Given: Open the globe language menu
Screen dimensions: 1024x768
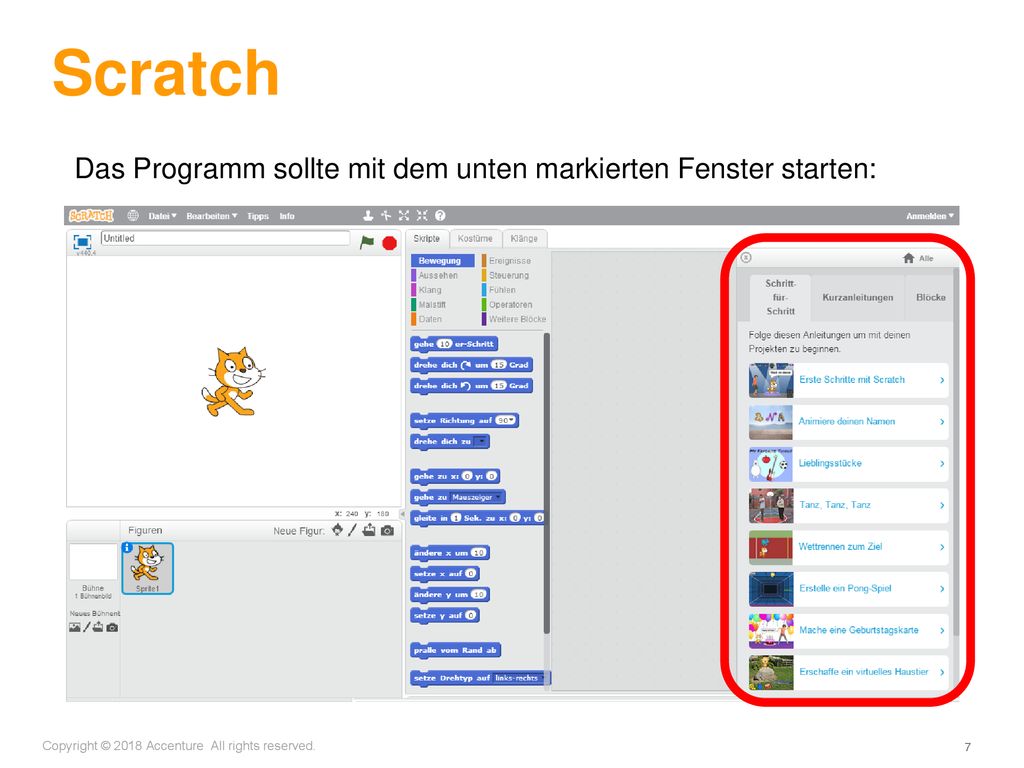Looking at the screenshot, I should tap(133, 216).
